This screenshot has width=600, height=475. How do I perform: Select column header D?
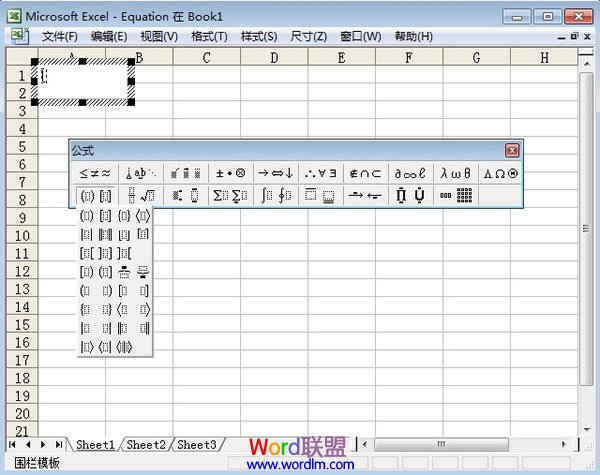pos(274,58)
